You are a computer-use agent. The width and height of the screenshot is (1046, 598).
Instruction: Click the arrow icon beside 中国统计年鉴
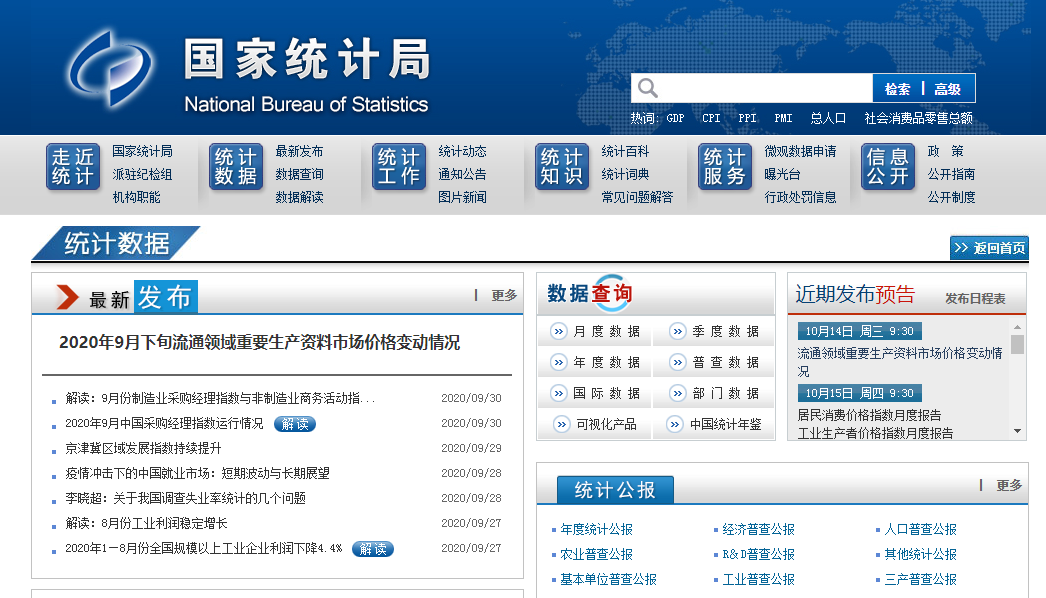[x=675, y=424]
